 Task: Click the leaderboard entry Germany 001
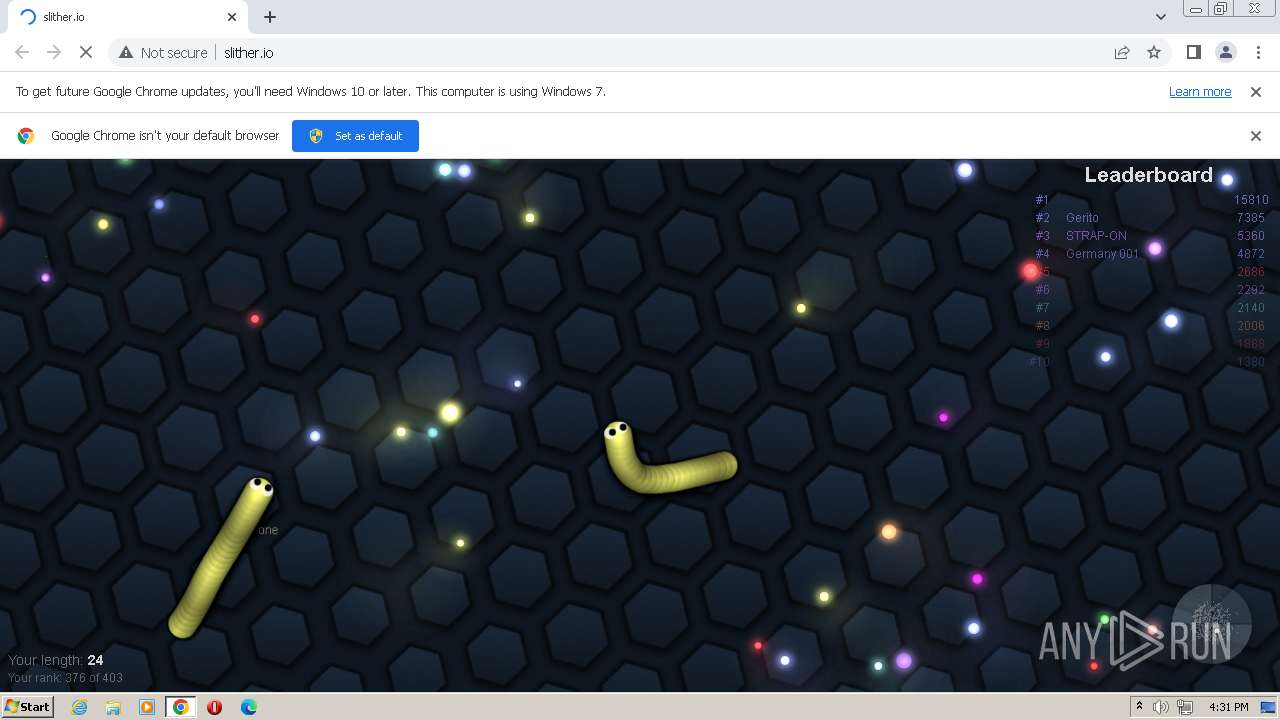tap(1102, 254)
